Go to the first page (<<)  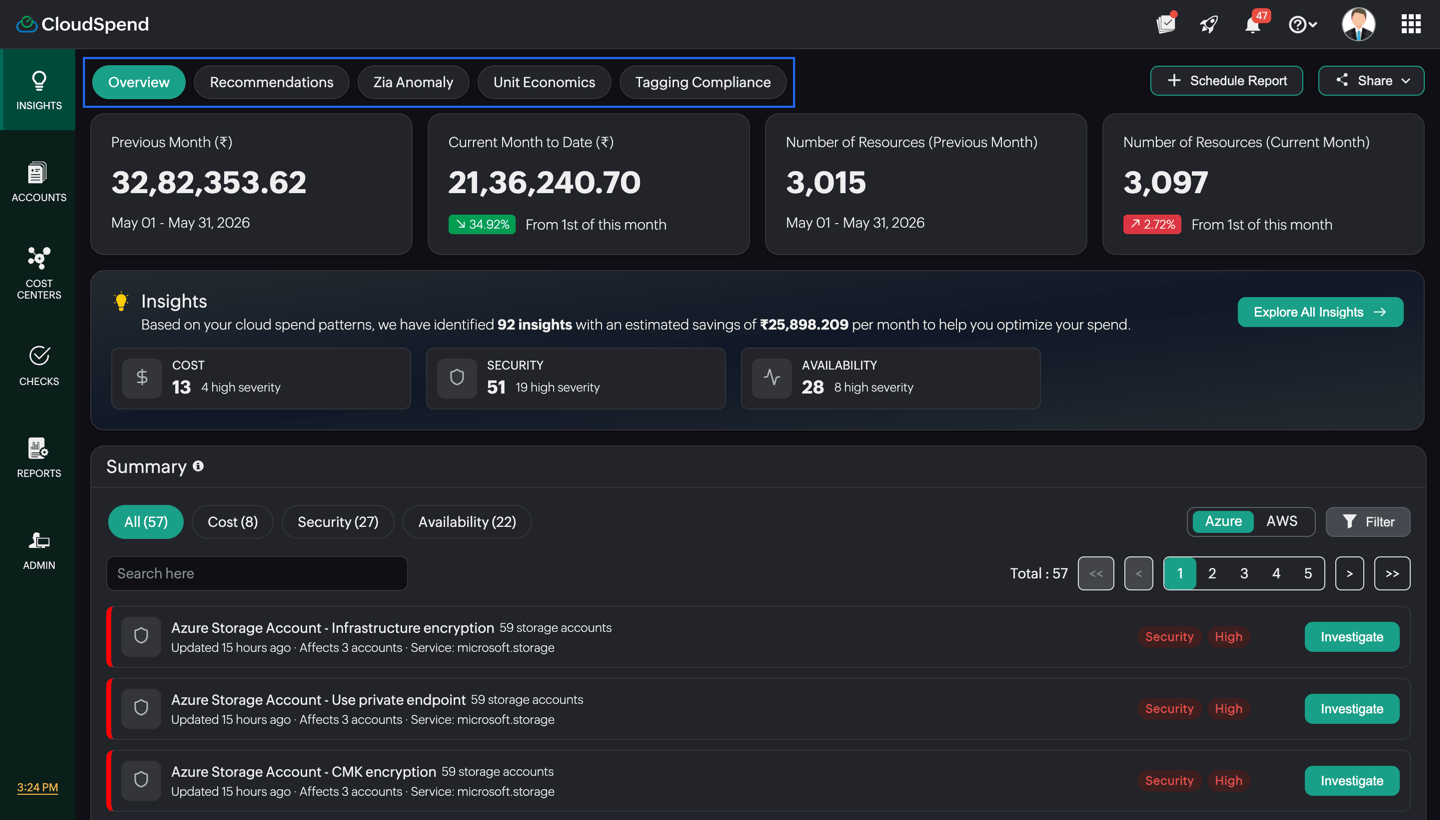coord(1096,573)
